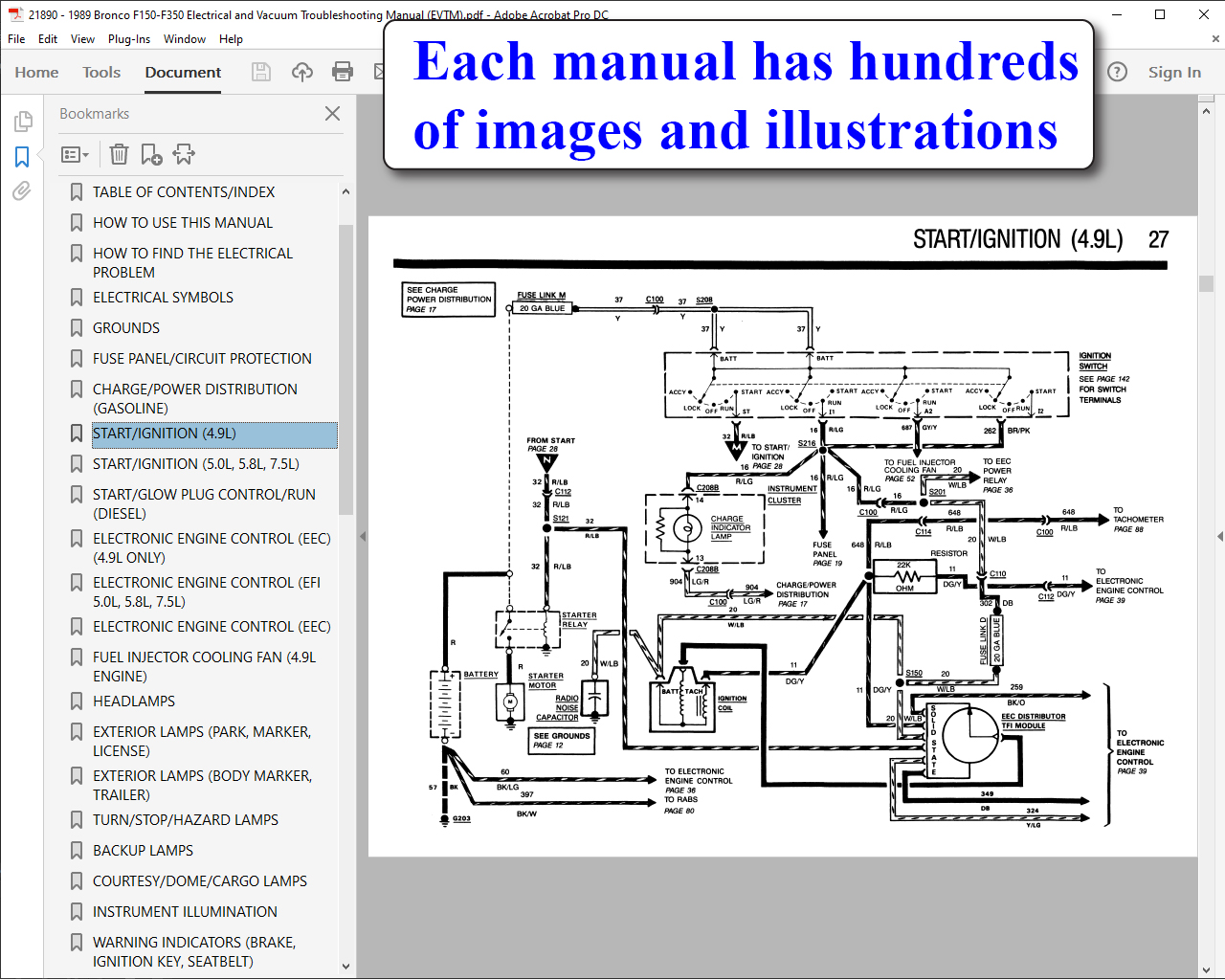Open the Plug-Ins menu

coord(129,39)
